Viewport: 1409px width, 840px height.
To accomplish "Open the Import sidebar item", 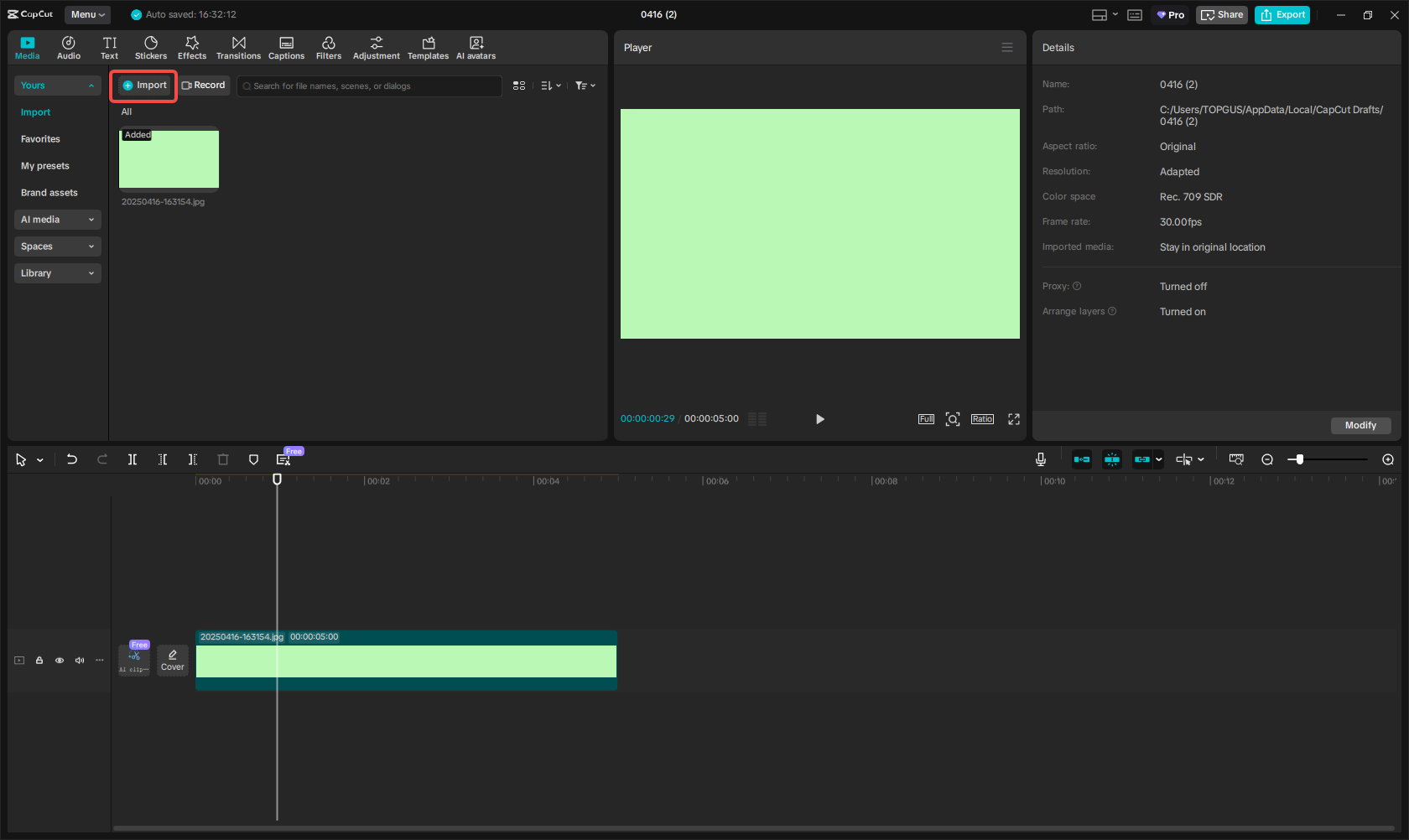I will 35,111.
